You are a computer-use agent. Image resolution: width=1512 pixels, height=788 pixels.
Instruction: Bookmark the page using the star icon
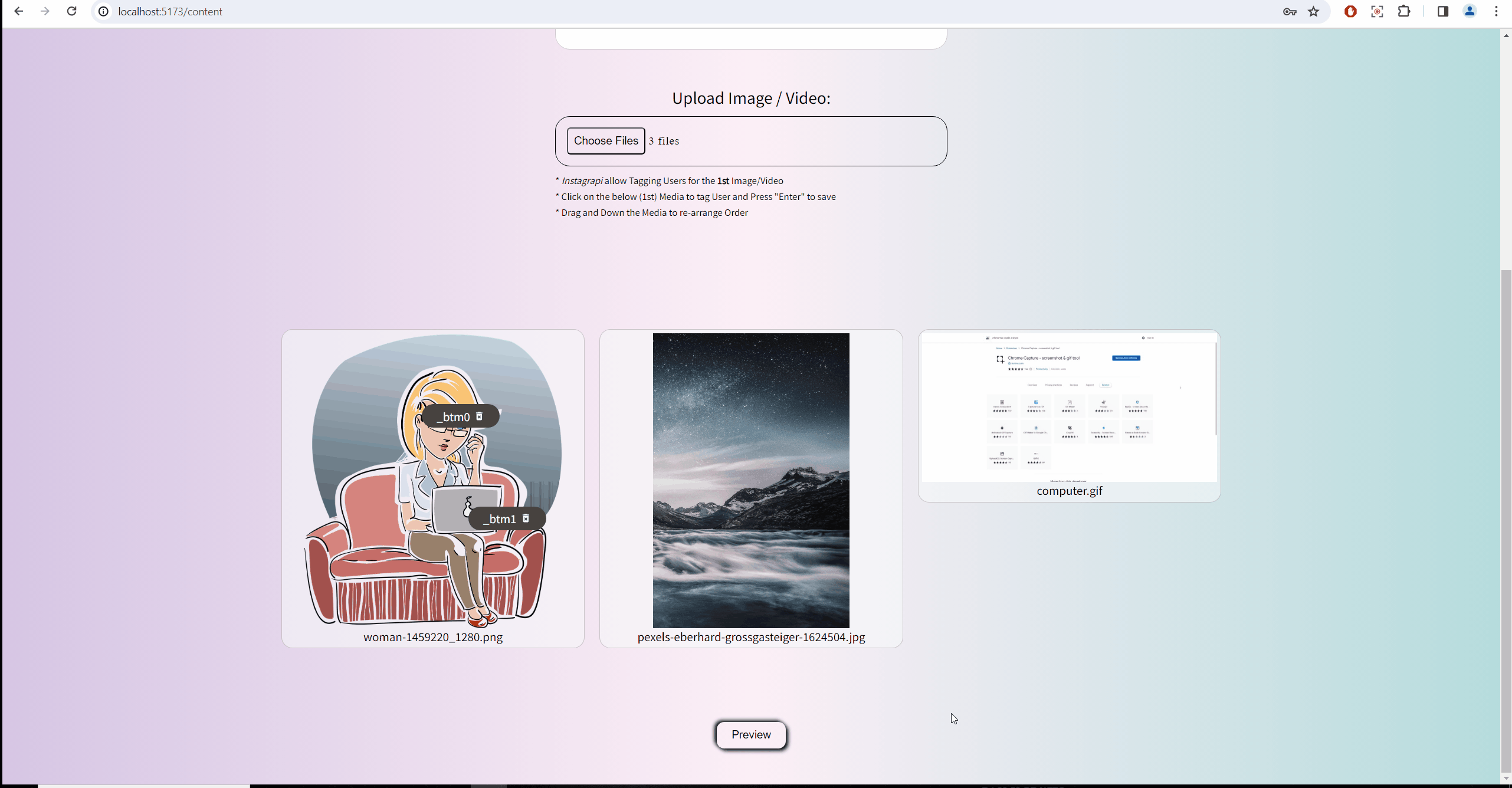1314,11
